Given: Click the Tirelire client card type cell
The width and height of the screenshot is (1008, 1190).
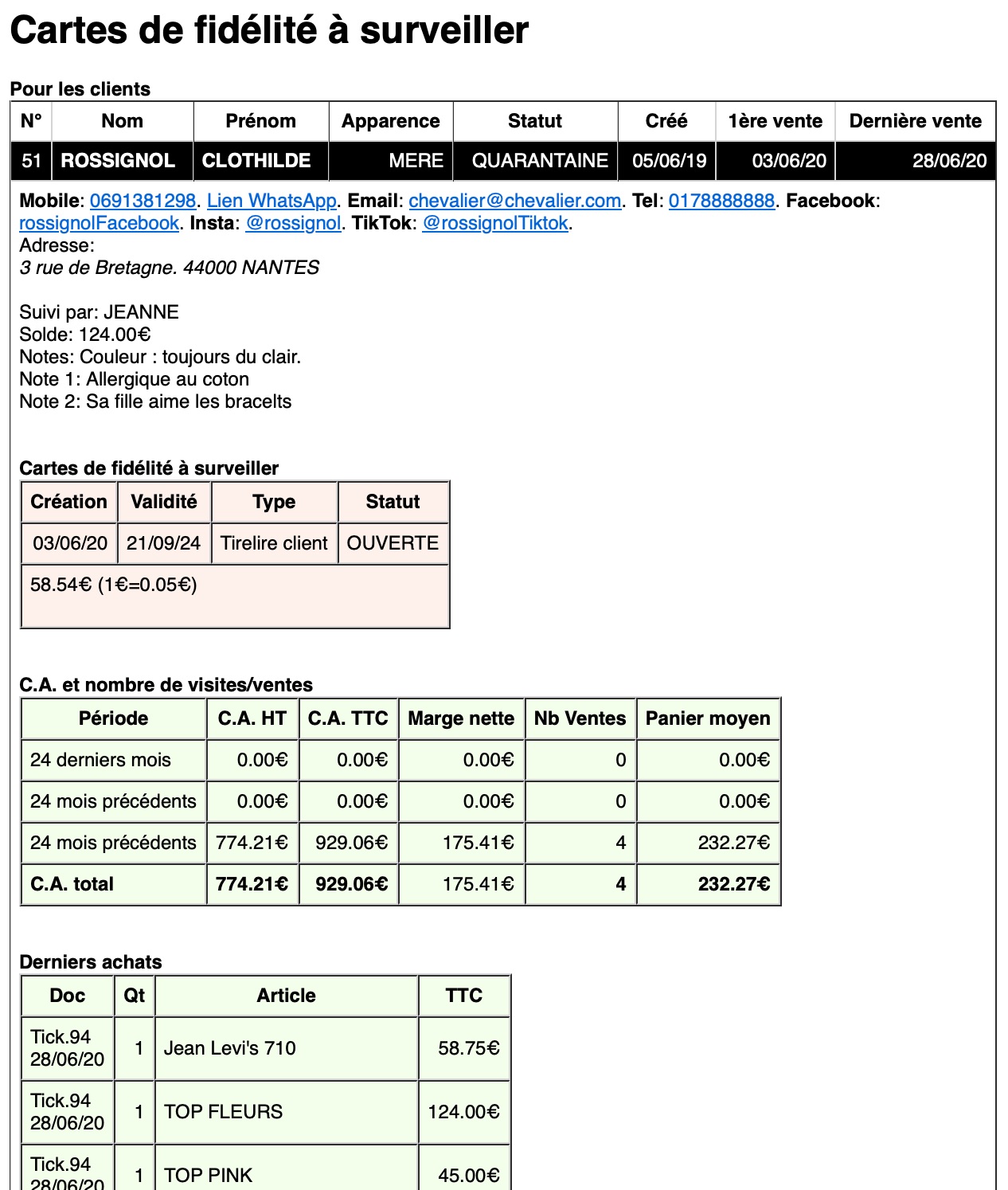Looking at the screenshot, I should 274,543.
